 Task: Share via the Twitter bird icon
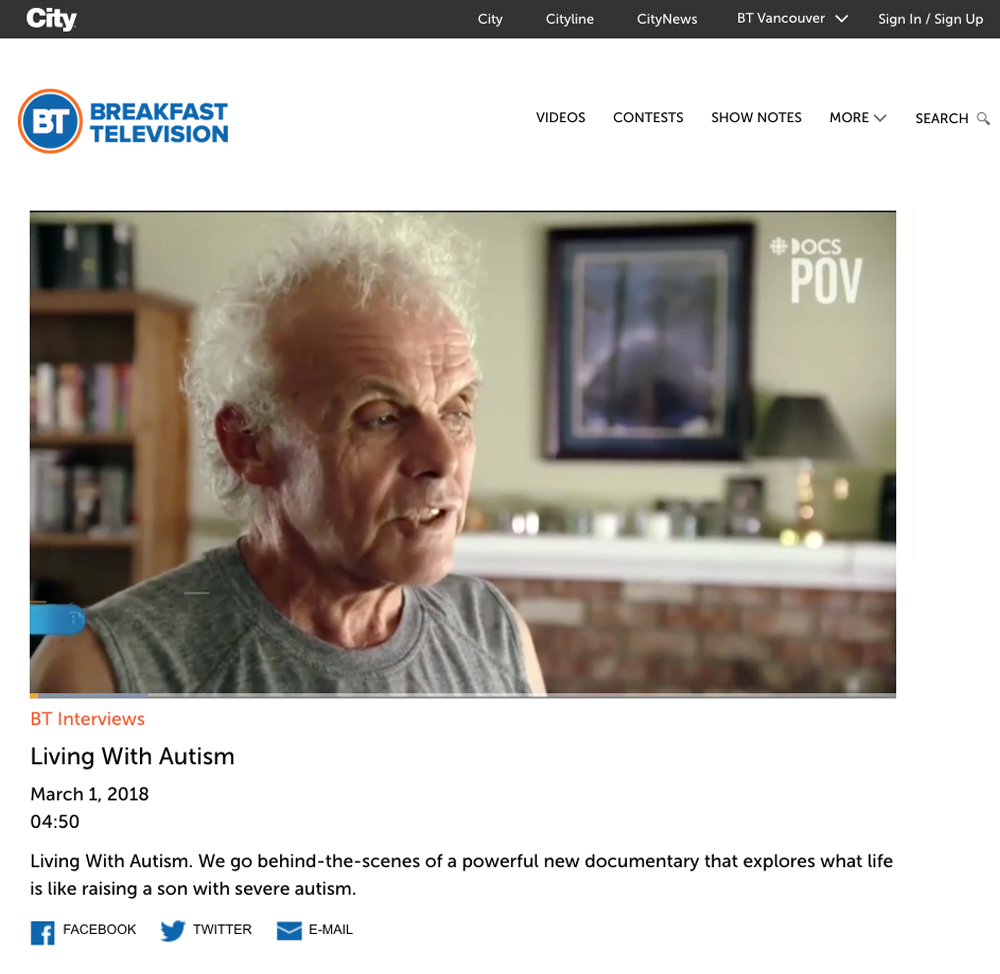(x=172, y=931)
